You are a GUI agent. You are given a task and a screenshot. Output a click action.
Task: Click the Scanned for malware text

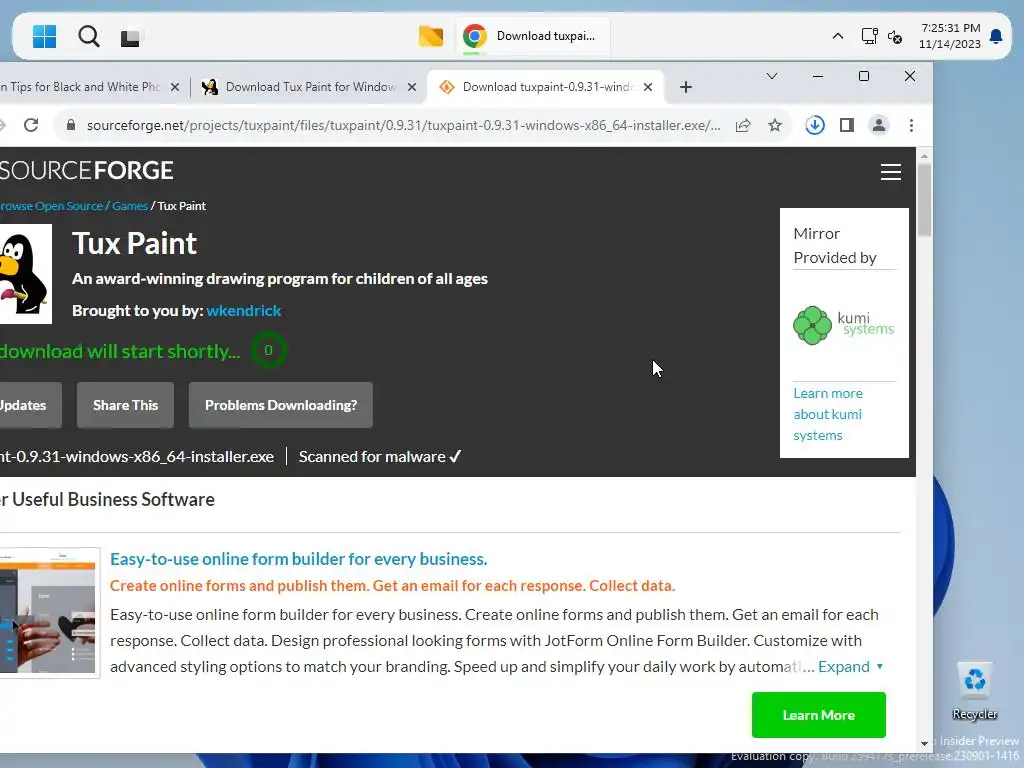pyautogui.click(x=380, y=456)
